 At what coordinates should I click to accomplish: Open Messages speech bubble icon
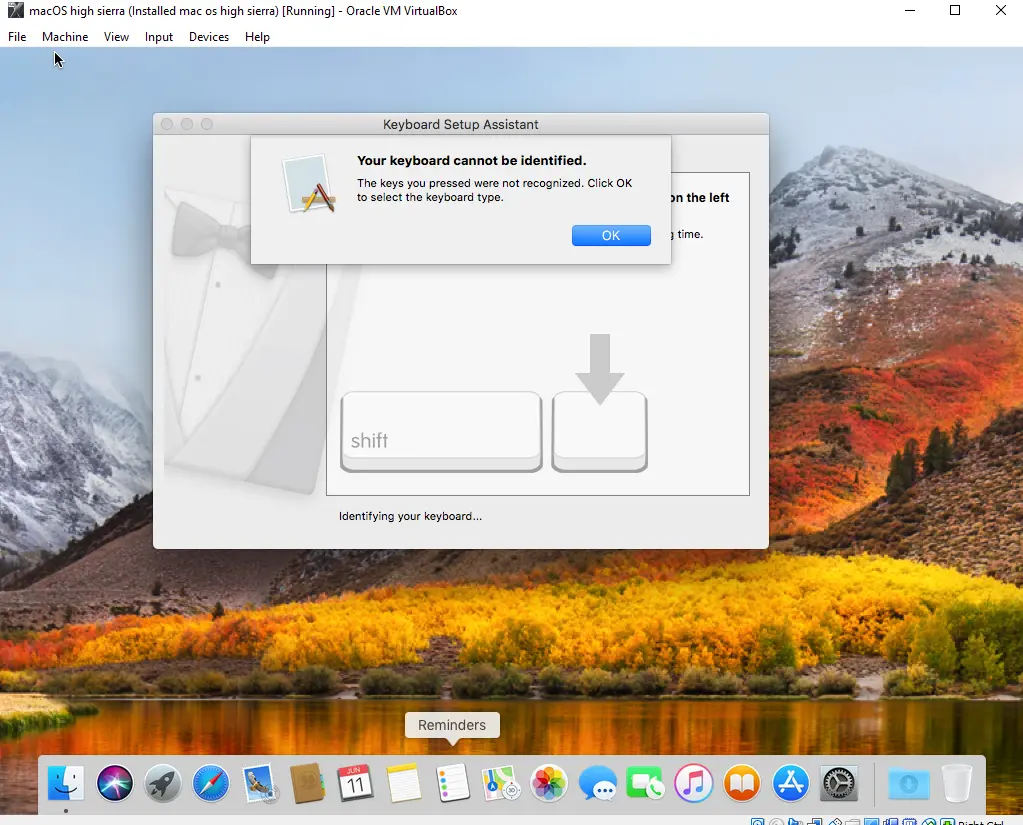(x=597, y=783)
